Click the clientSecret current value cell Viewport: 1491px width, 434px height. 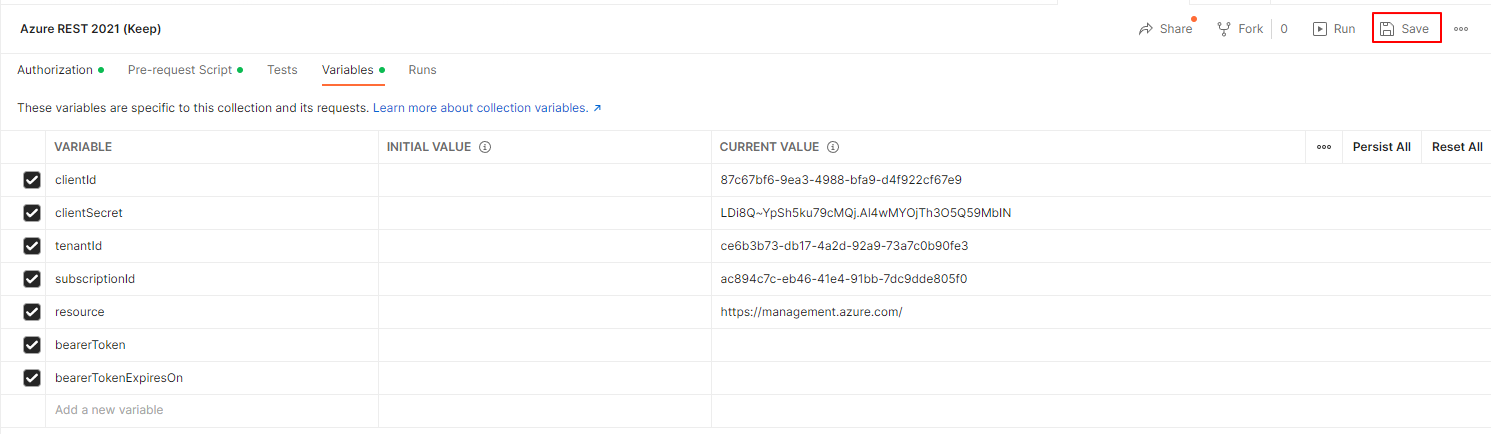(x=1101, y=213)
